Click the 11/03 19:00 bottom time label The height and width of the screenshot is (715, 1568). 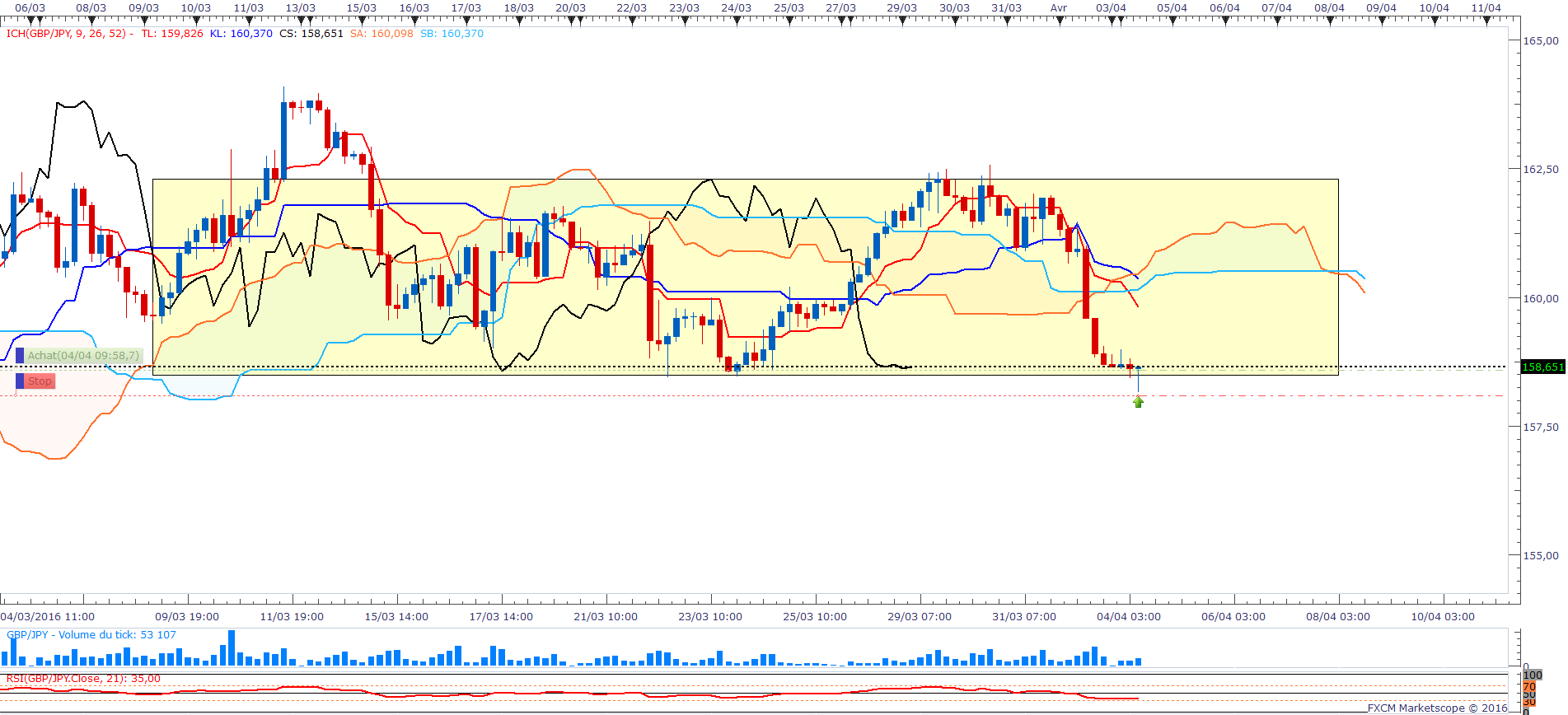tap(292, 616)
